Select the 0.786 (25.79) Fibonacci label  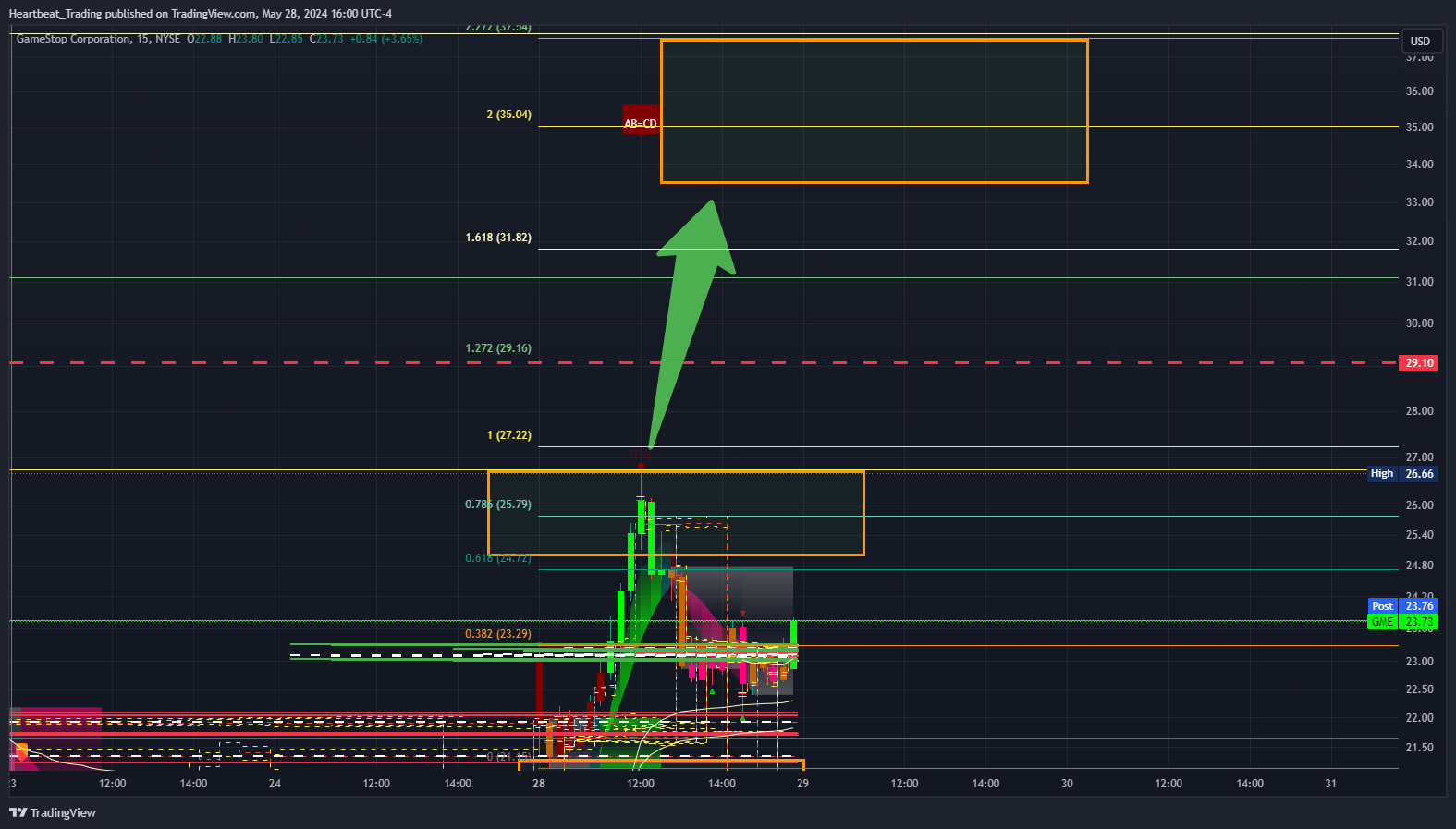coord(498,505)
